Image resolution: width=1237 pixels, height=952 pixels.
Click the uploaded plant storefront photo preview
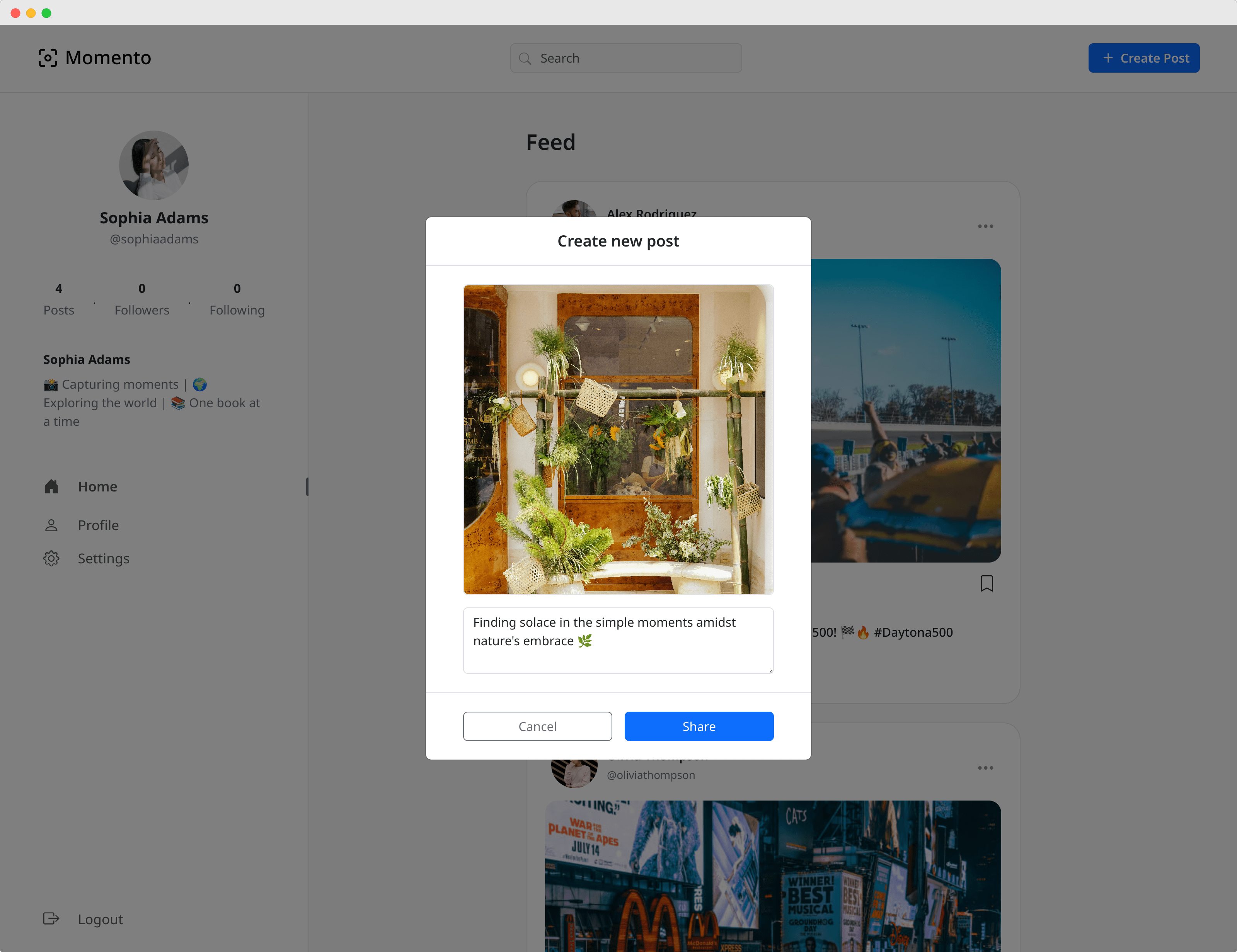[618, 439]
